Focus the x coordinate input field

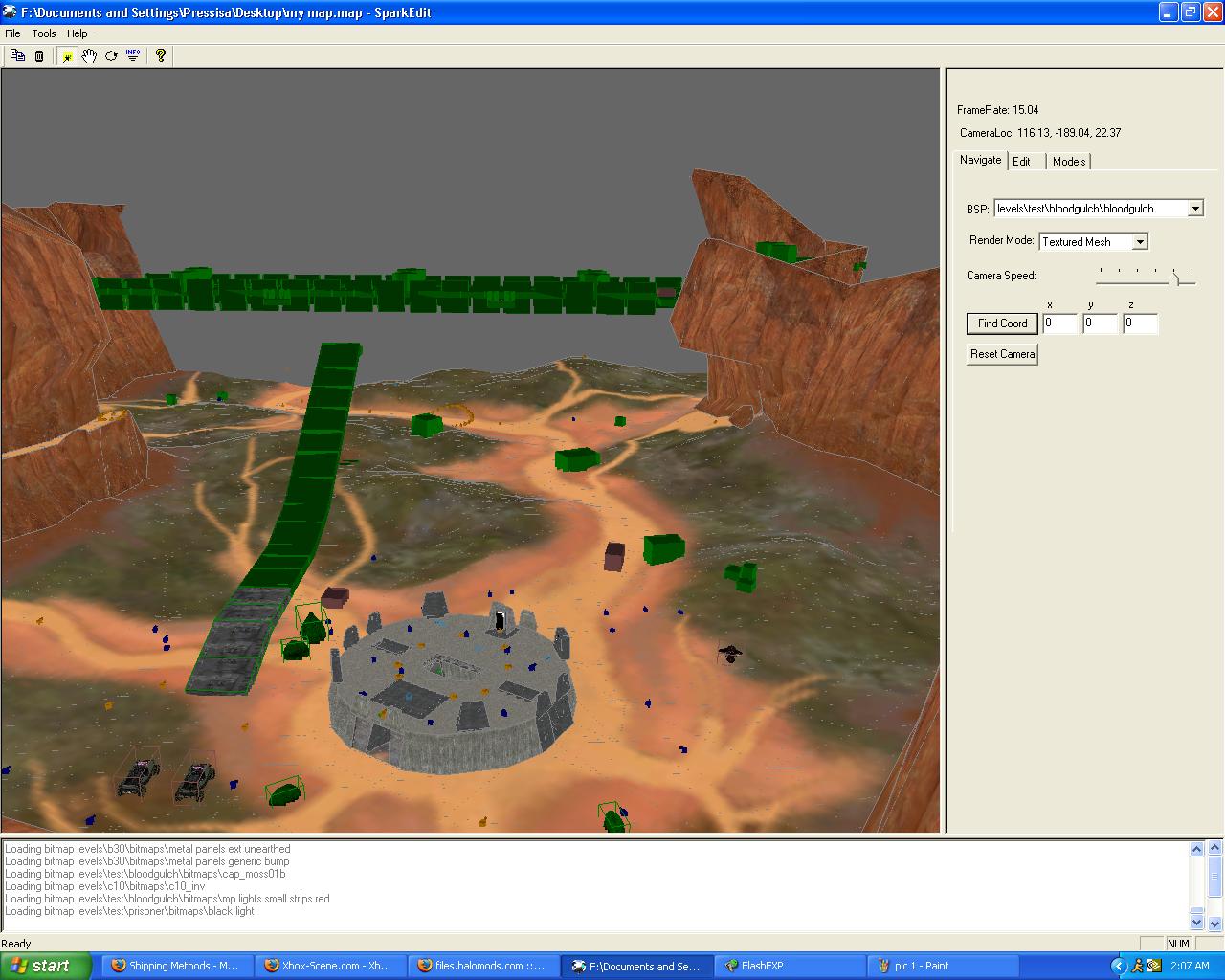point(1059,323)
